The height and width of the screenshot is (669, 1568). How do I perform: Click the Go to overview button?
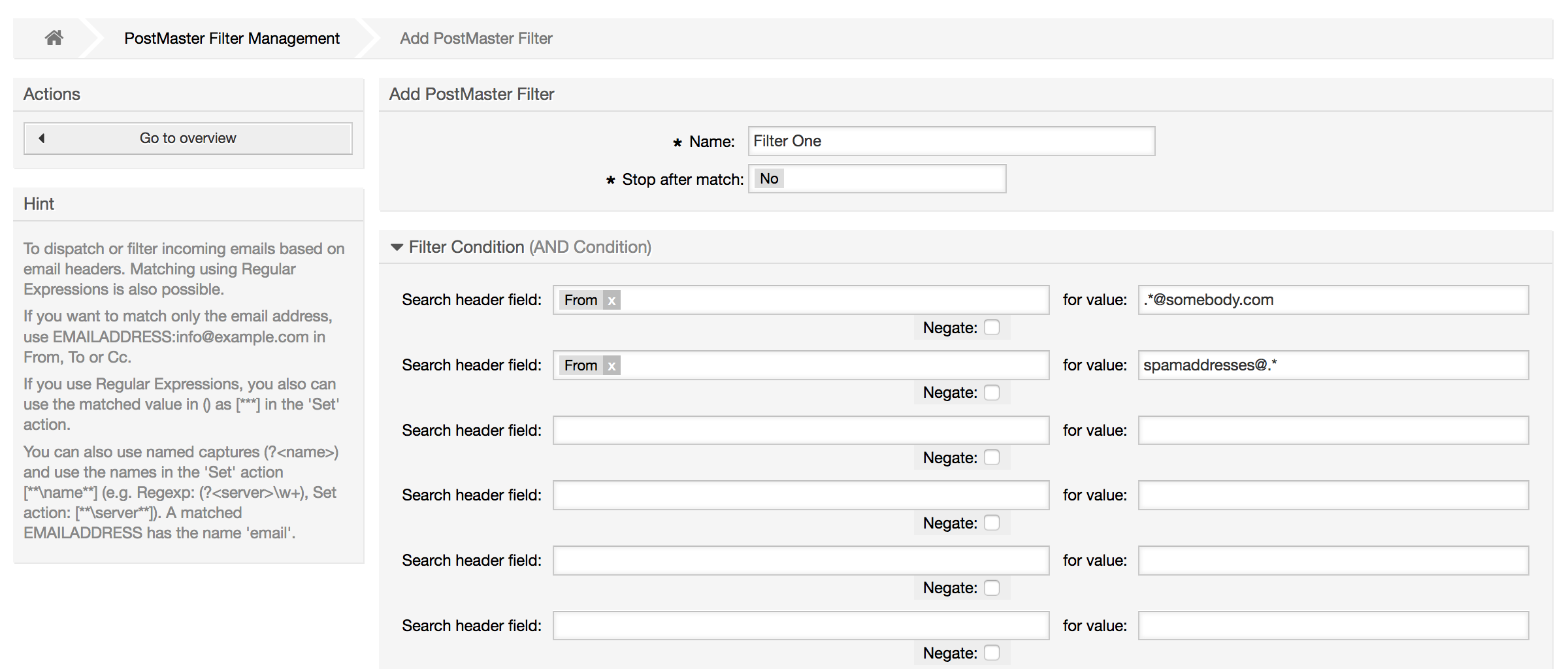pos(187,138)
